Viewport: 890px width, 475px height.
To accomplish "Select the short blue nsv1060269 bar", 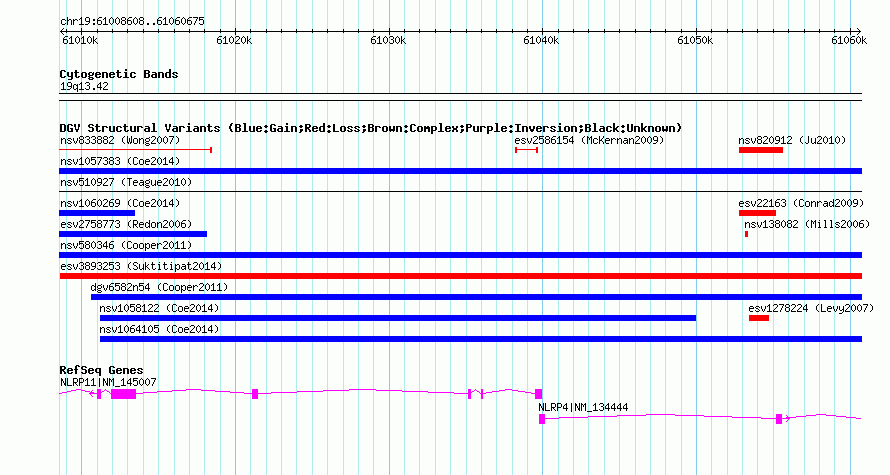I will [97, 213].
